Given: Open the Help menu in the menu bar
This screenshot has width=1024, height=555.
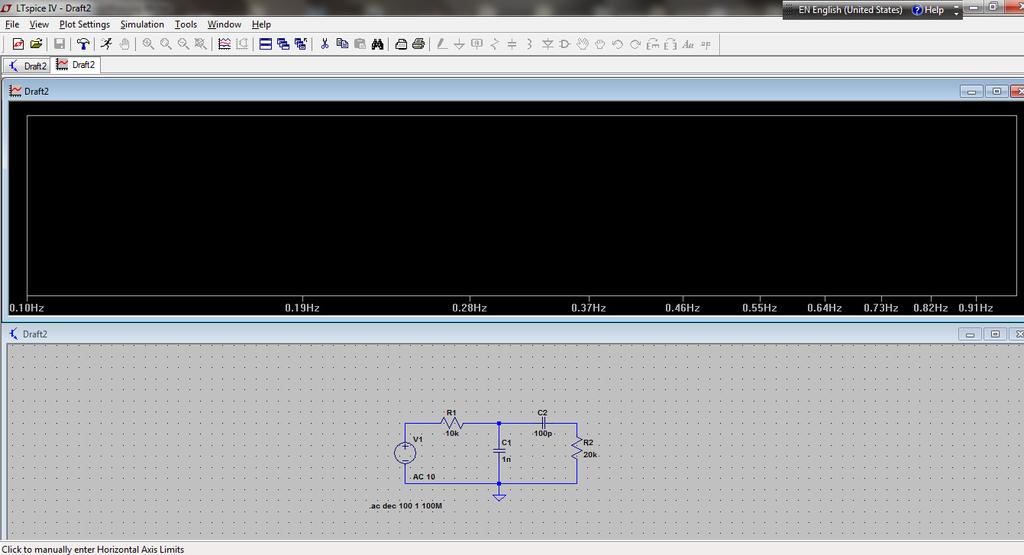Looking at the screenshot, I should 261,24.
